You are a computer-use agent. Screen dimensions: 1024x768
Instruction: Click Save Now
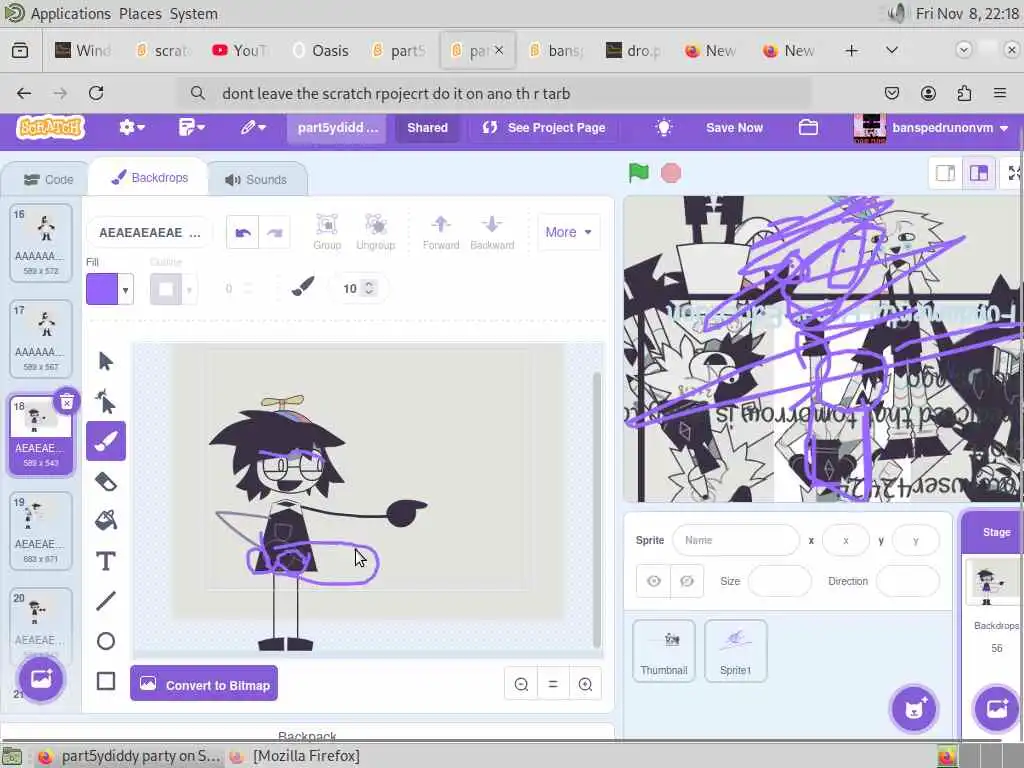pyautogui.click(x=734, y=127)
